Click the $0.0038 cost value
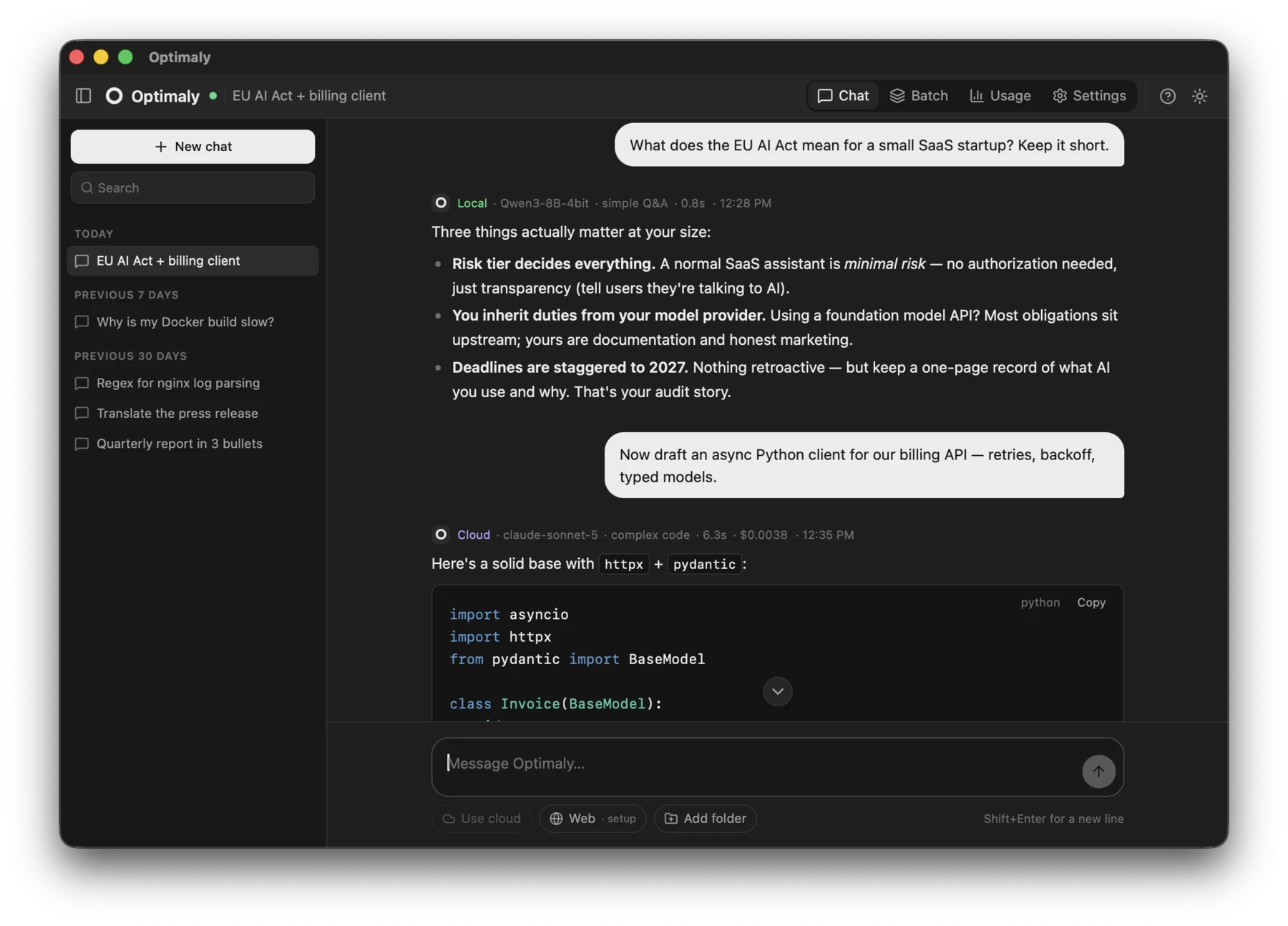 tap(763, 535)
